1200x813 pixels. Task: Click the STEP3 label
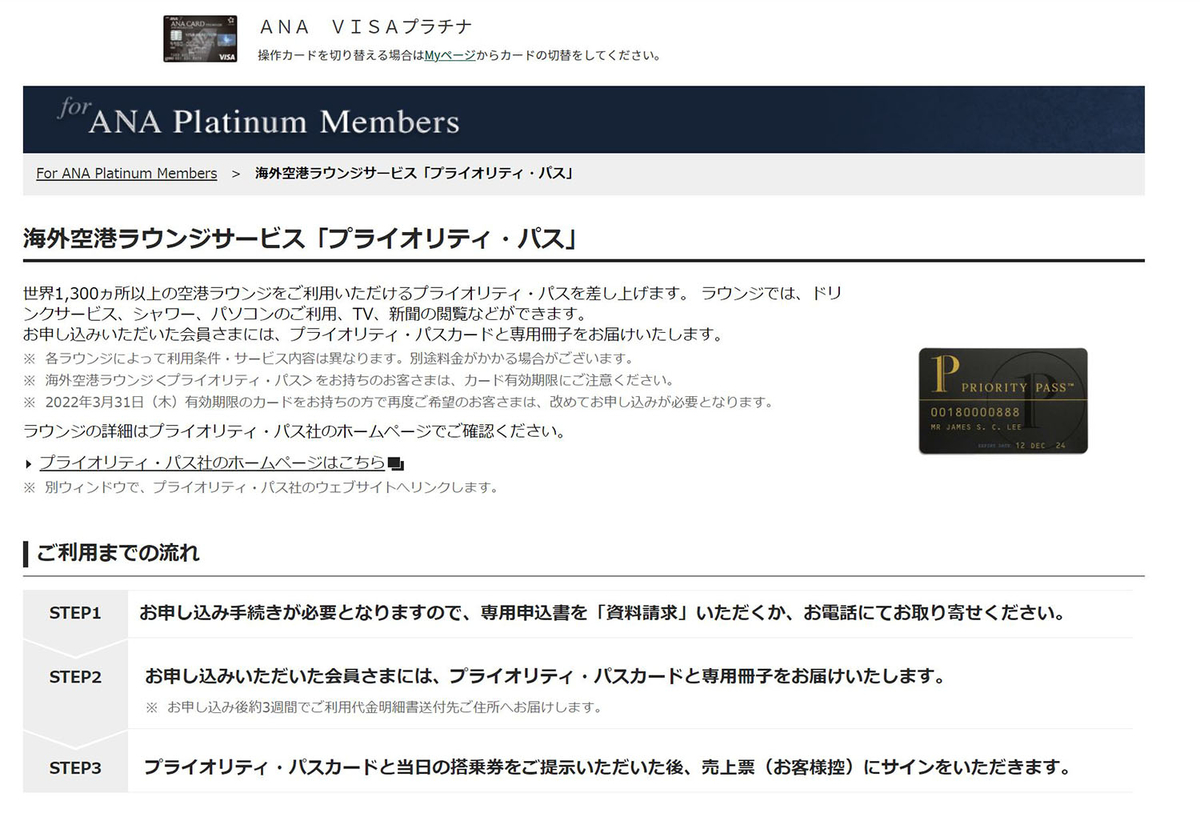point(76,769)
